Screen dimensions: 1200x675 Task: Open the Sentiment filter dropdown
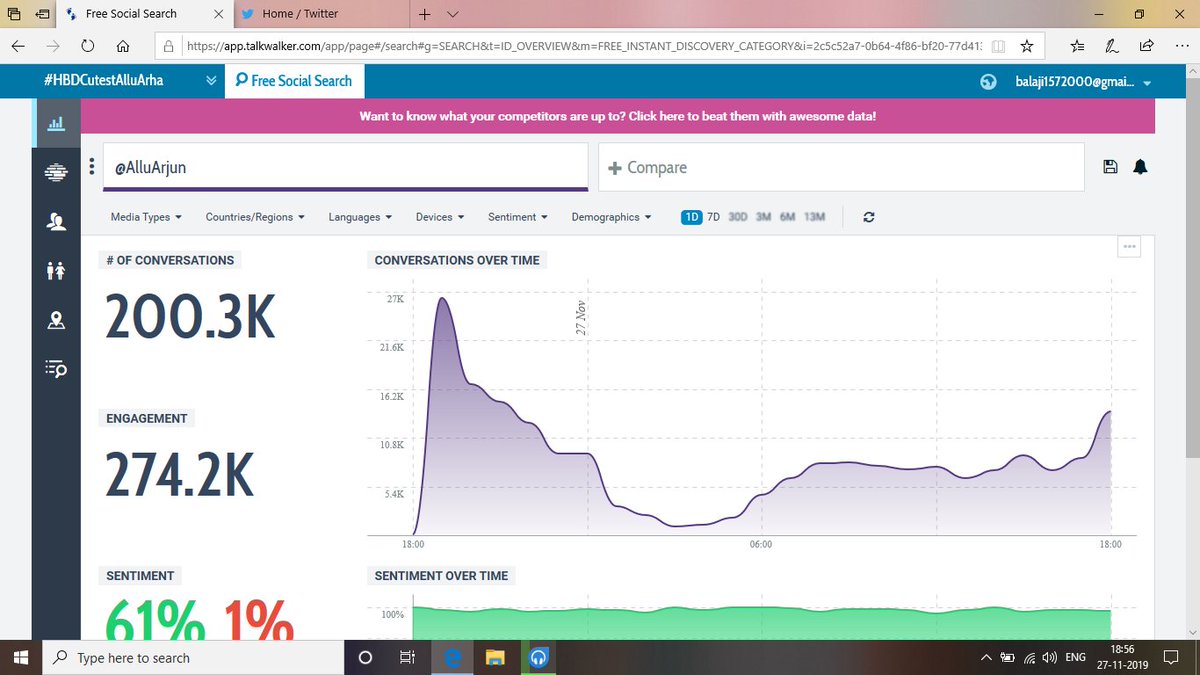tap(516, 216)
